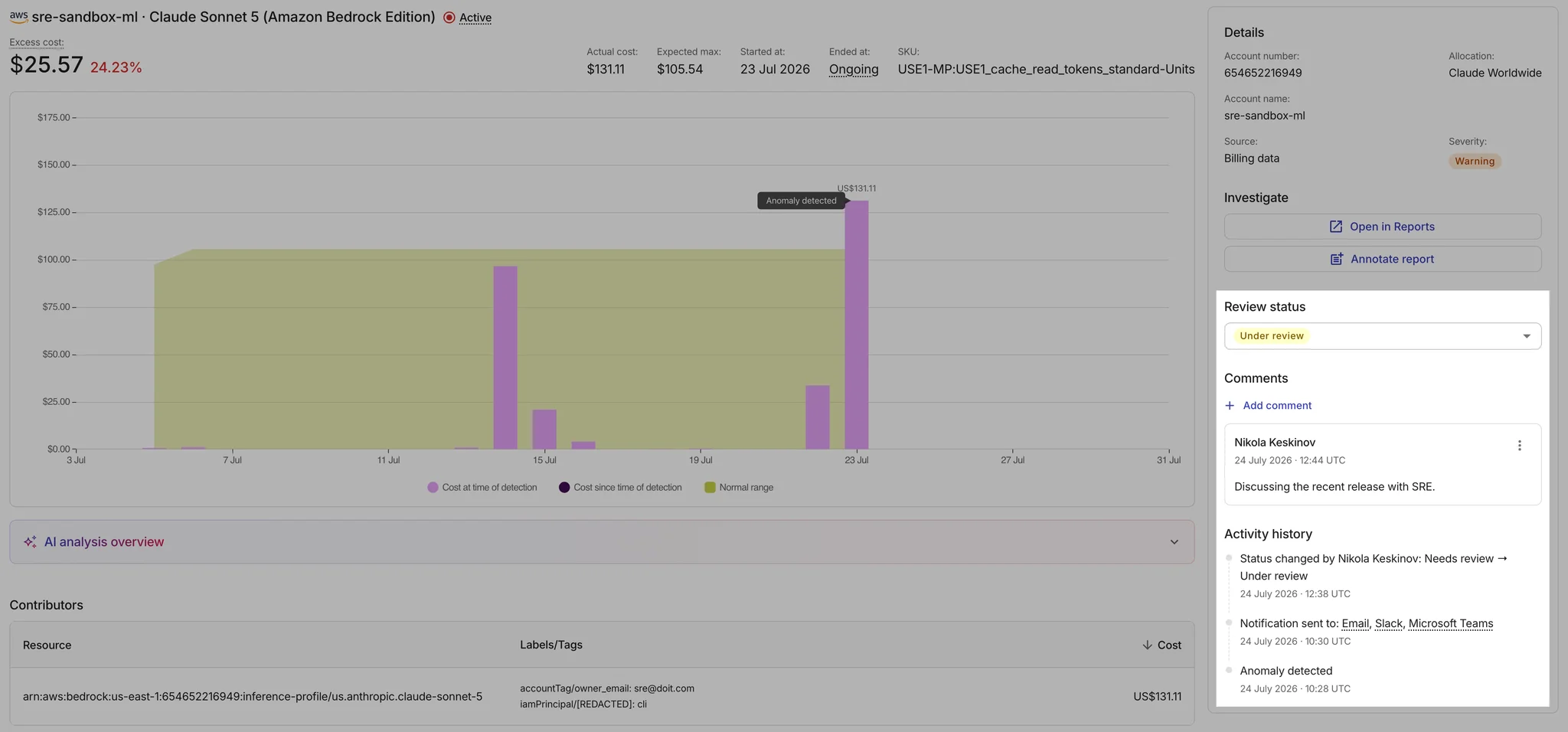1568x732 pixels.
Task: Click the Actual cost value $131.11
Action: pos(606,69)
